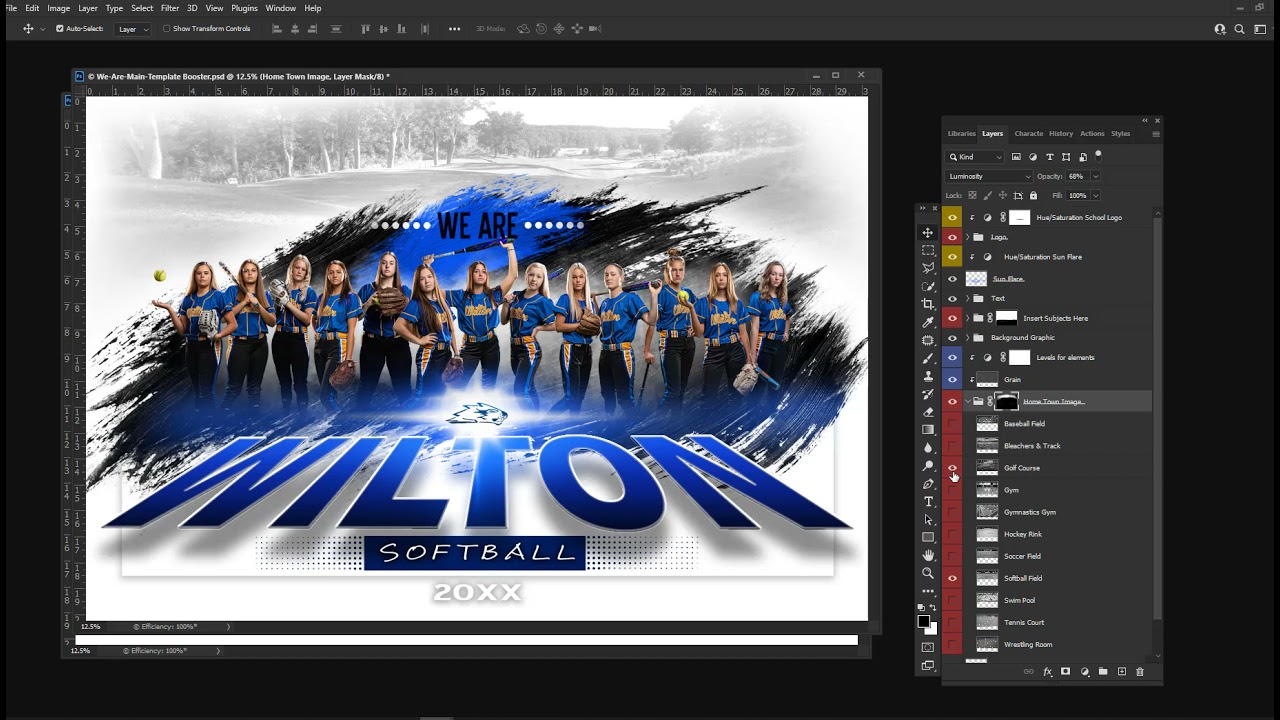
Task: Switch to the History tab
Action: [1061, 133]
